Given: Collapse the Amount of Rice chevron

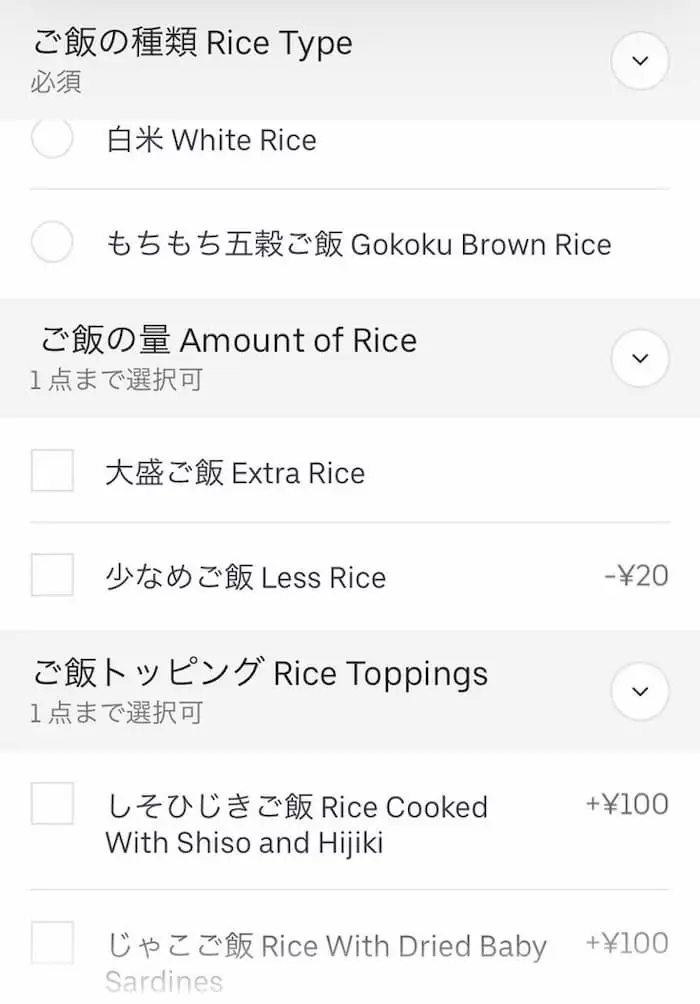Looking at the screenshot, I should (x=640, y=358).
